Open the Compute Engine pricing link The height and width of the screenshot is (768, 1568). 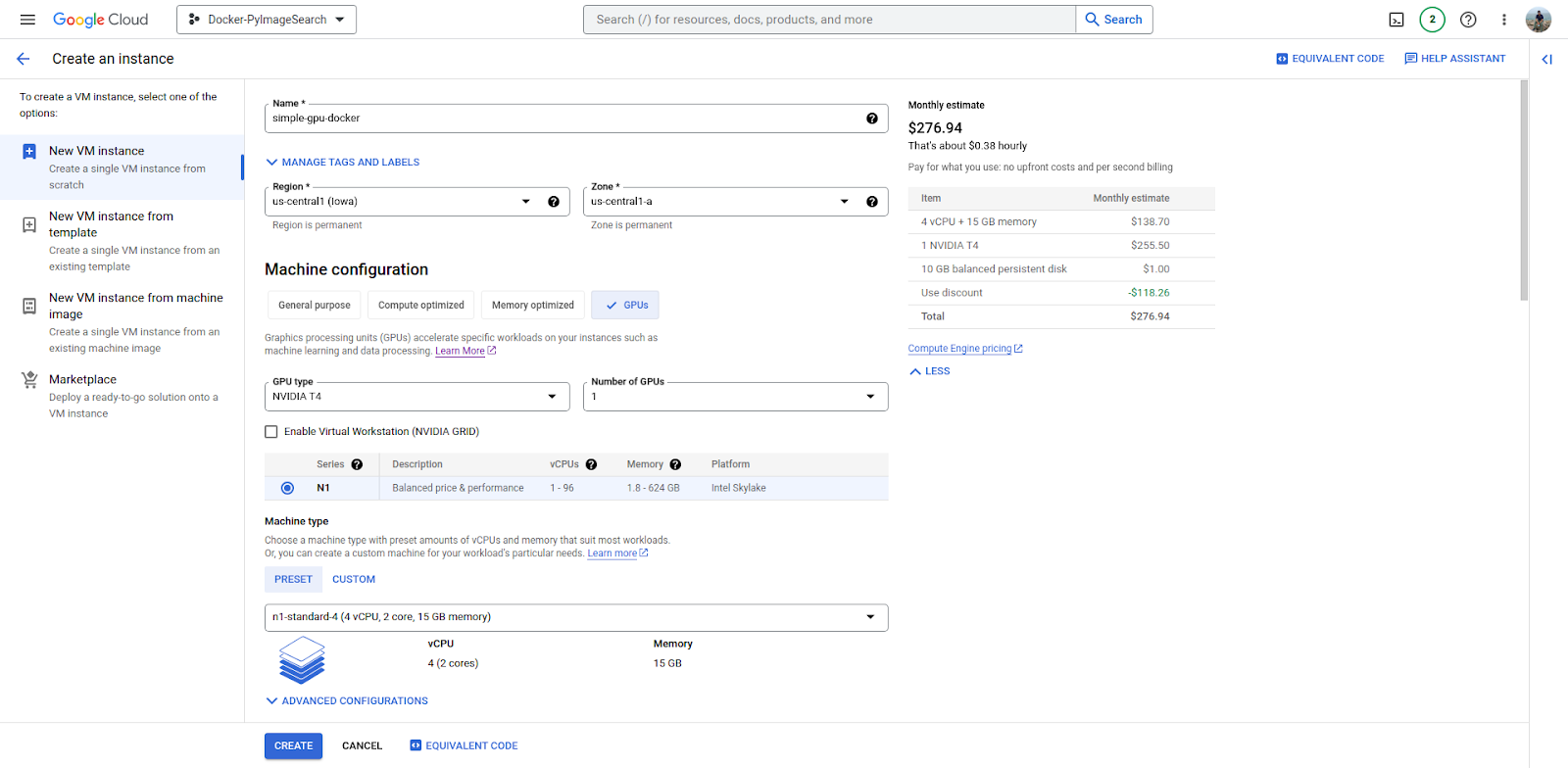[965, 349]
